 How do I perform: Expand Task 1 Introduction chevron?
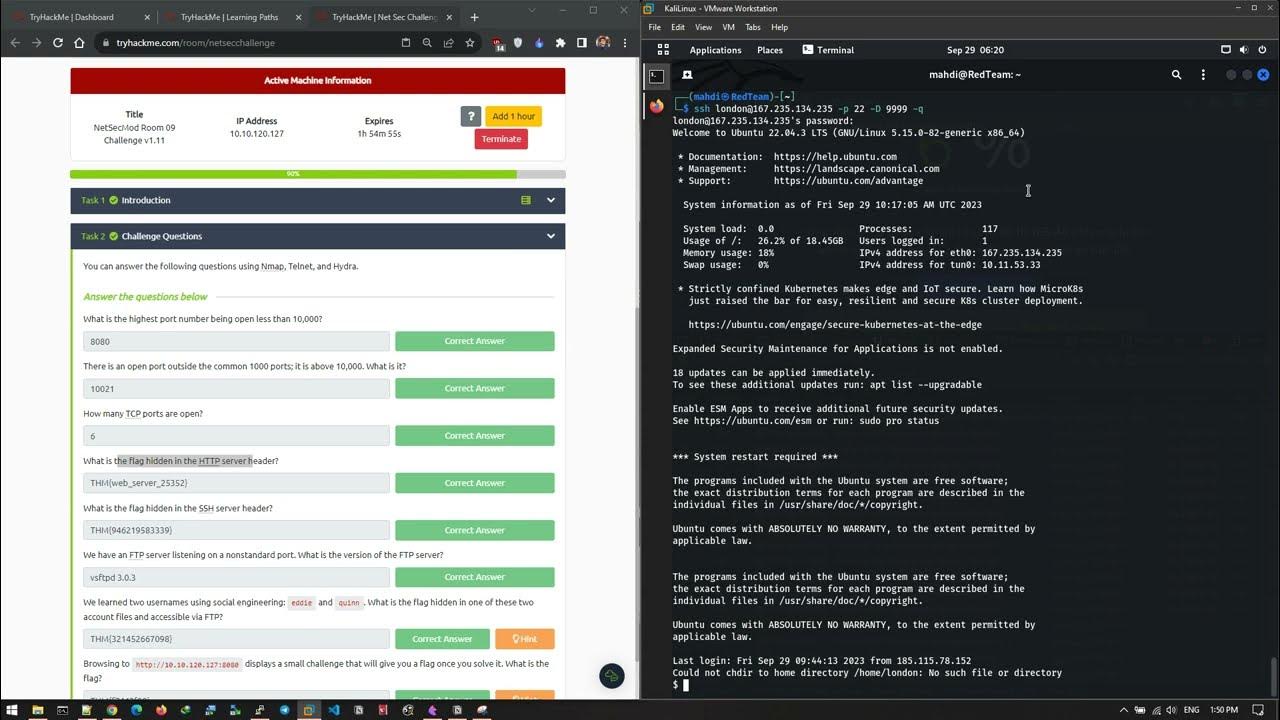[550, 200]
